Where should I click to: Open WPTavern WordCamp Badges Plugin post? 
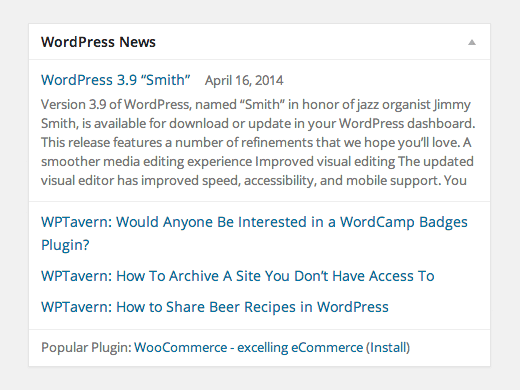pos(254,233)
